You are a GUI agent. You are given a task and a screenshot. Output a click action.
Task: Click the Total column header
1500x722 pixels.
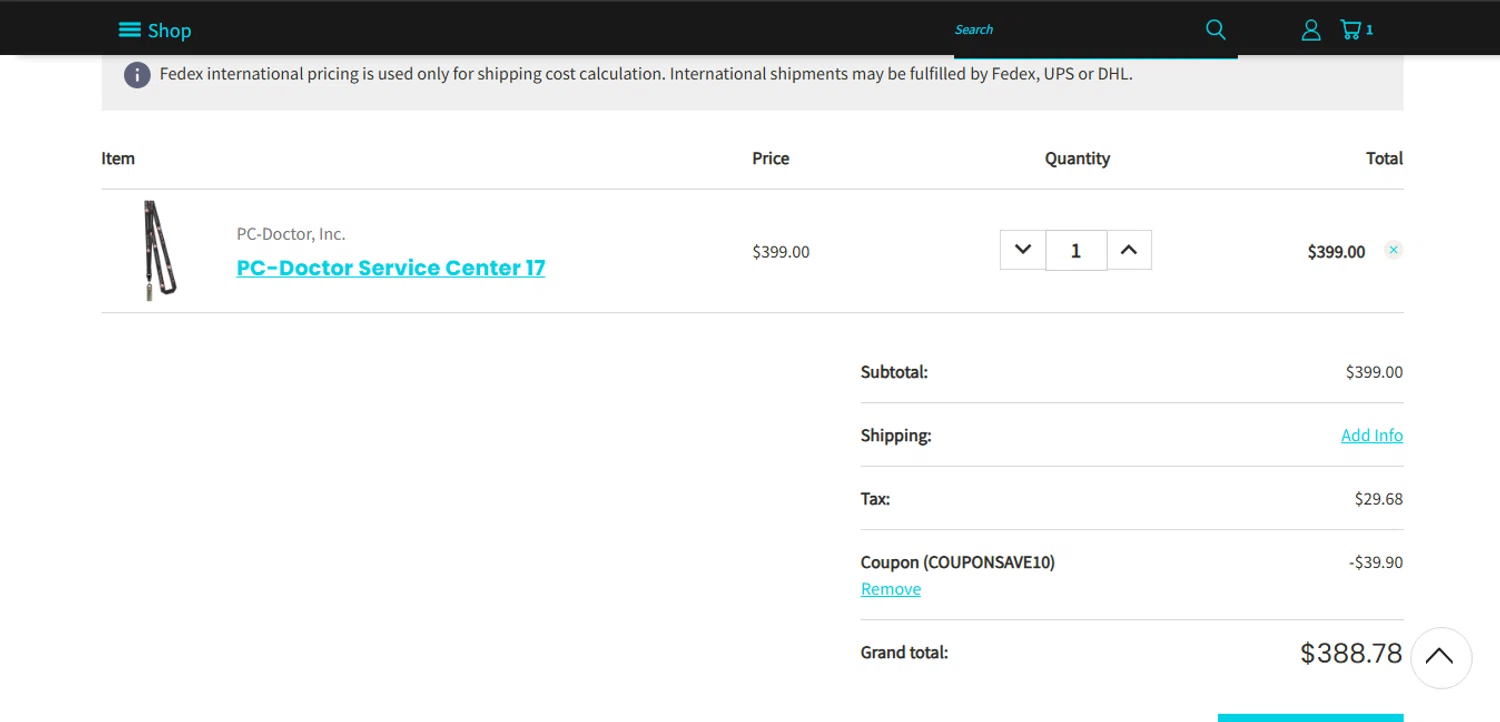[1384, 158]
